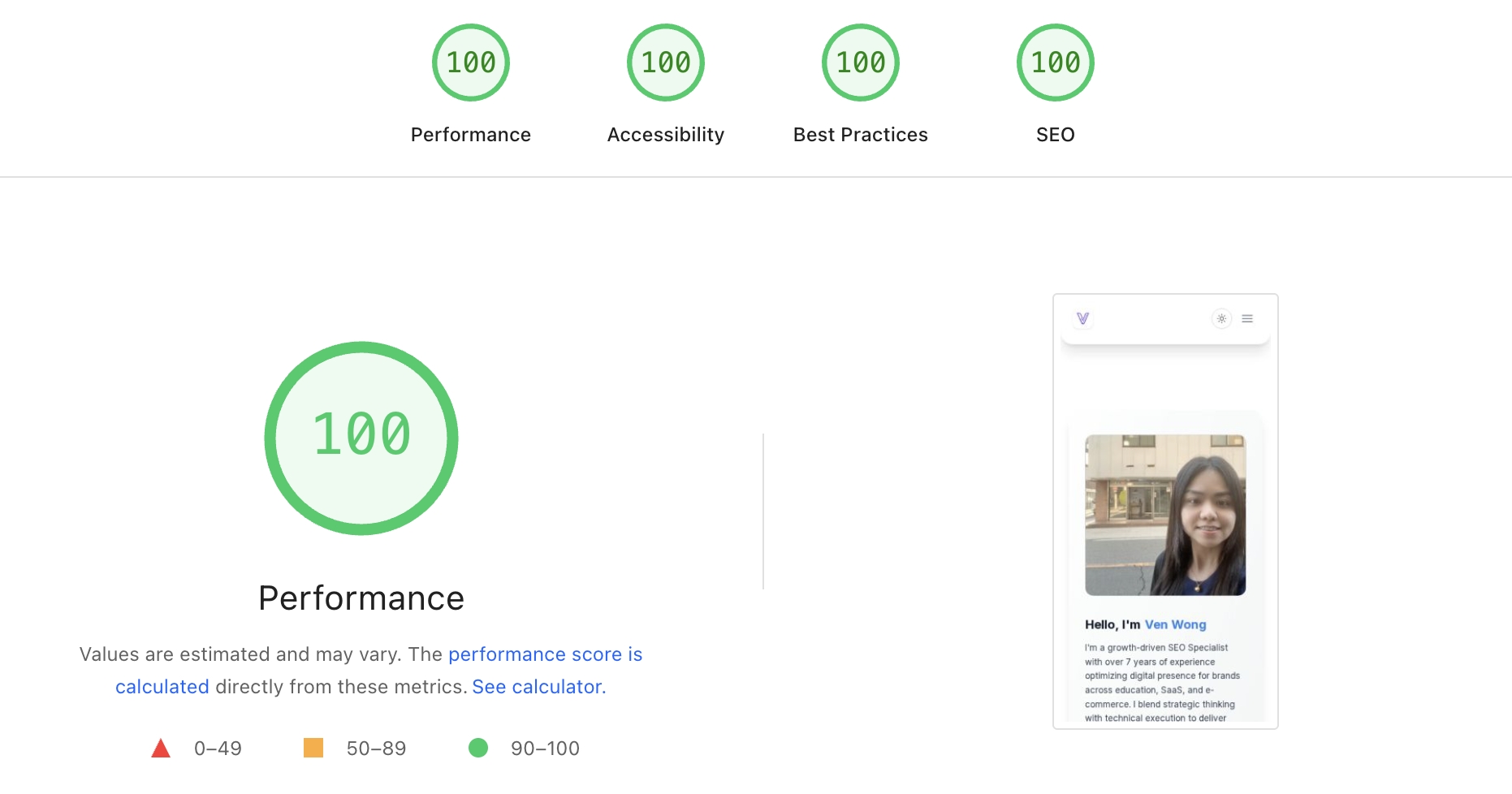Click the Best Practices score gauge
This screenshot has width=1512, height=794.
coord(860,62)
